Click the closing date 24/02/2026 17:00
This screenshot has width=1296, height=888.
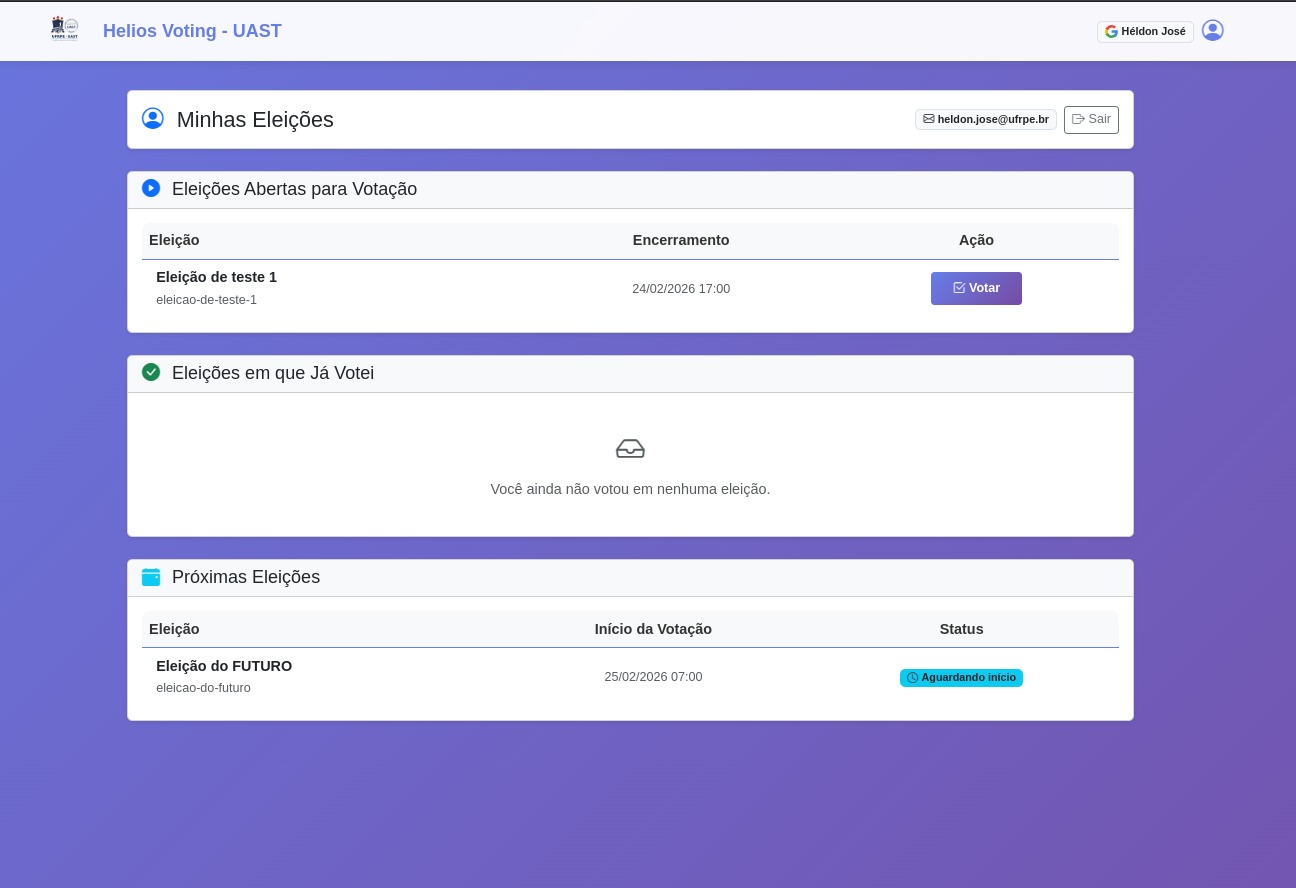(x=681, y=289)
